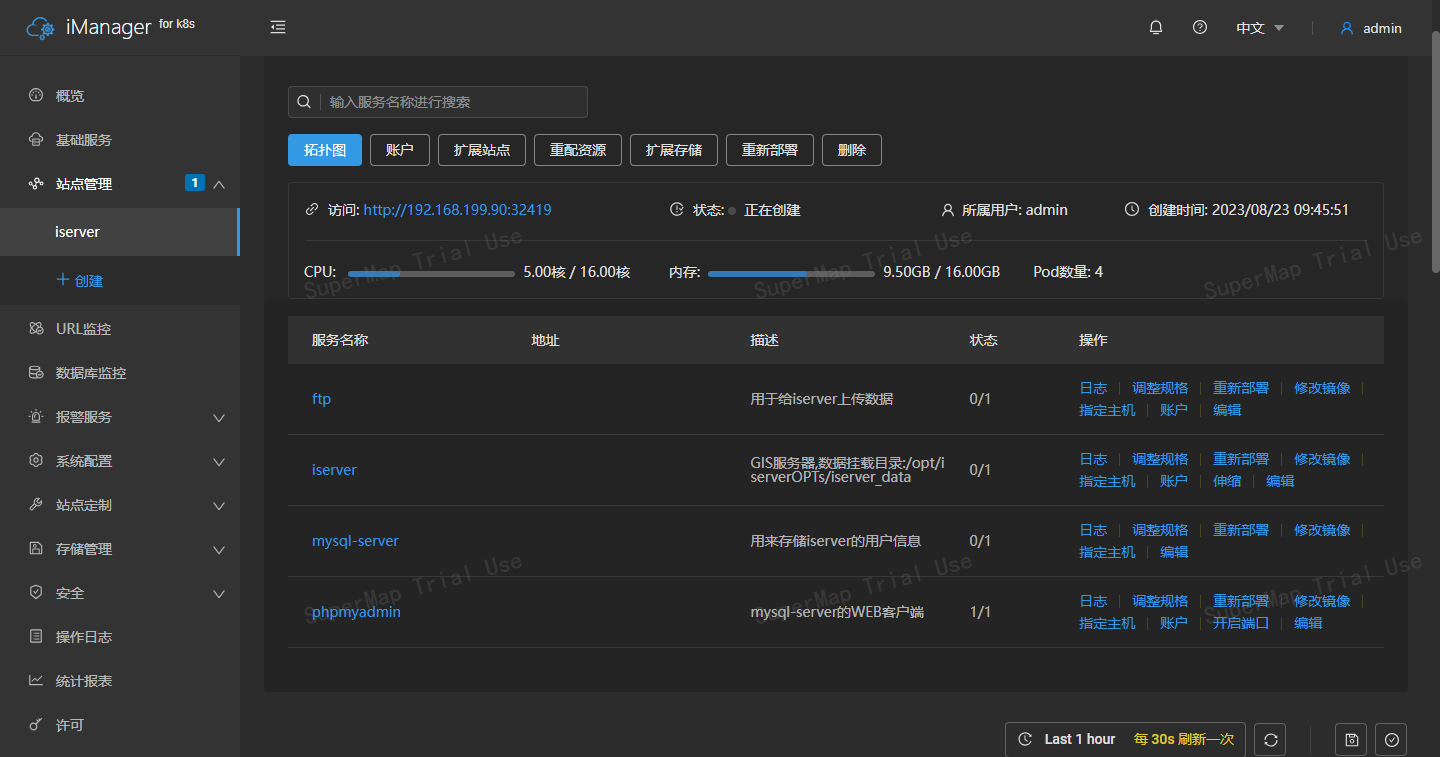Click 编辑 for the phpmyadmin service
Viewport: 1440px width, 757px height.
(x=1308, y=623)
